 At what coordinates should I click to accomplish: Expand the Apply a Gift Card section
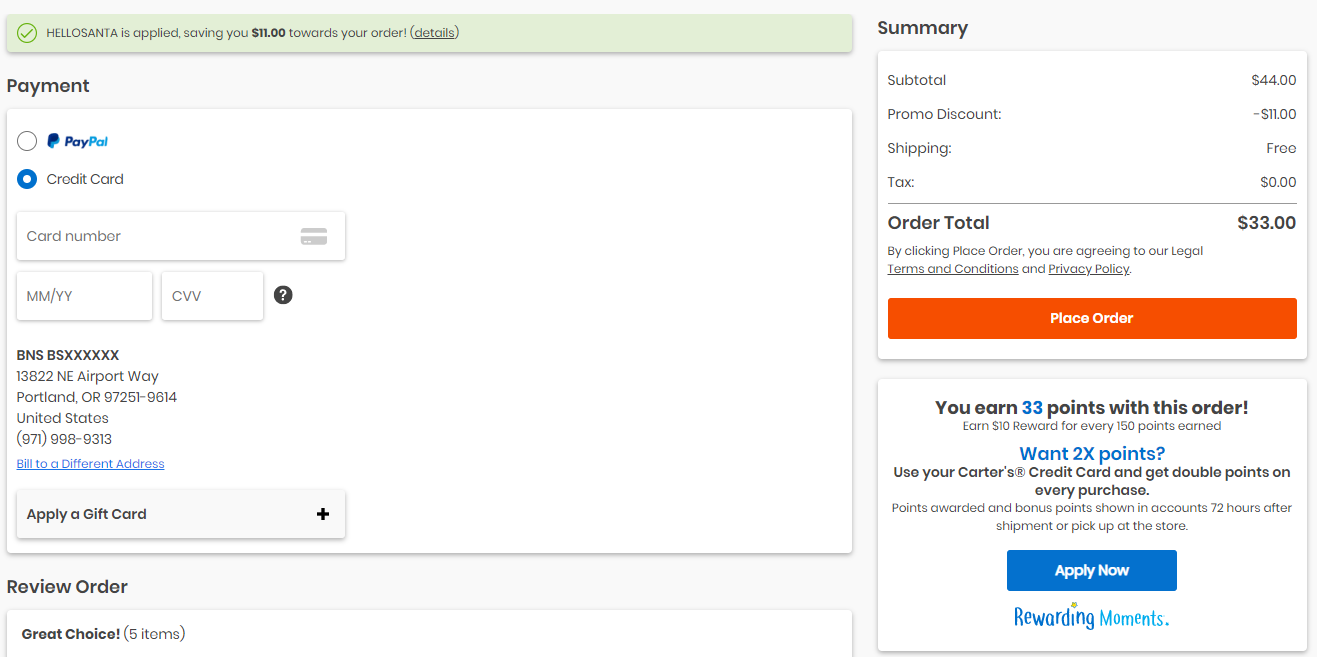click(x=180, y=514)
